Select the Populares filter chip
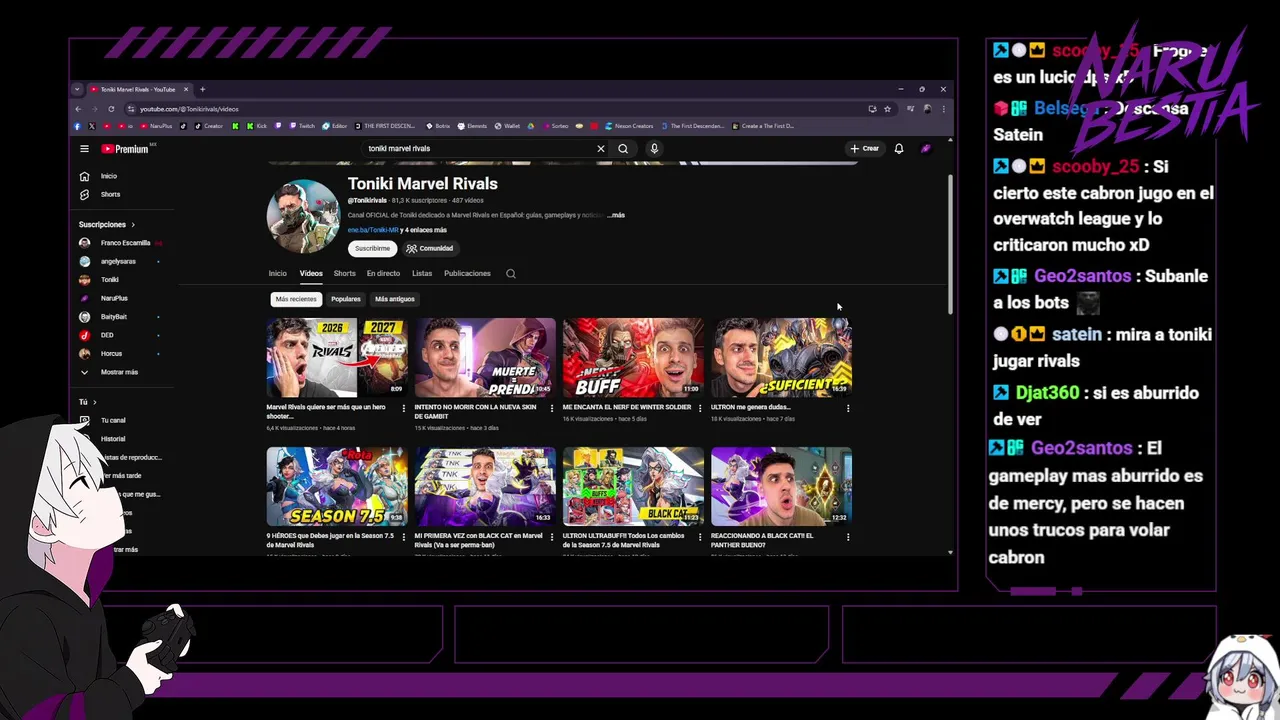This screenshot has height=720, width=1280. [346, 299]
